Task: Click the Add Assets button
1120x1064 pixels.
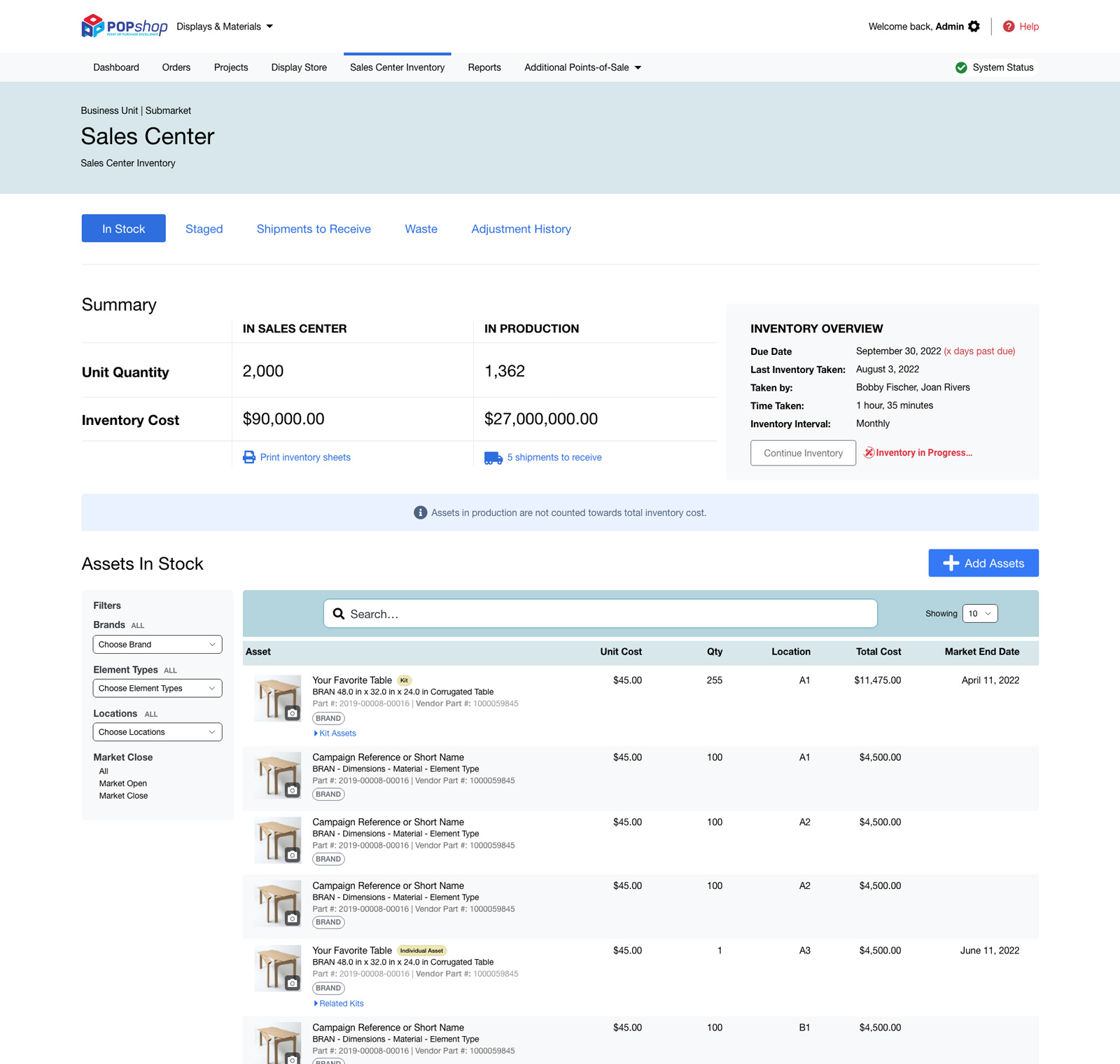Action: pyautogui.click(x=983, y=563)
